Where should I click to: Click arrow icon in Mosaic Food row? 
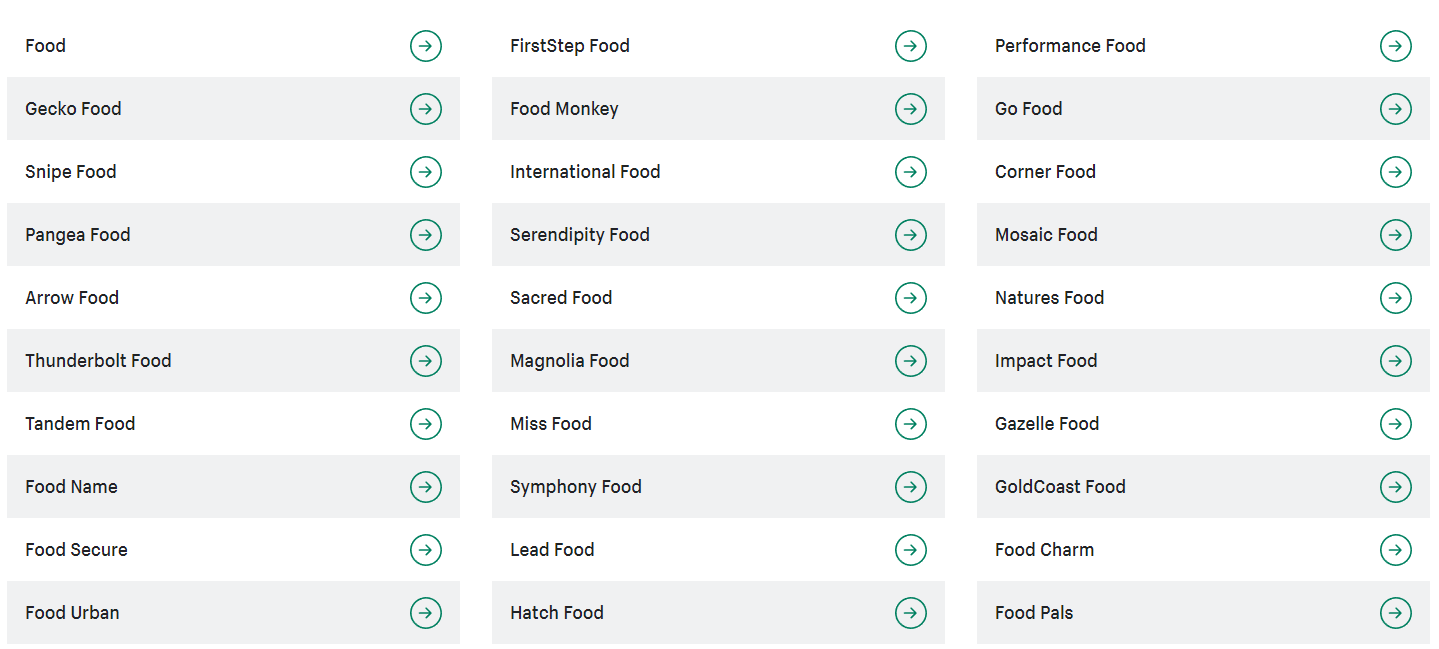pos(1396,235)
